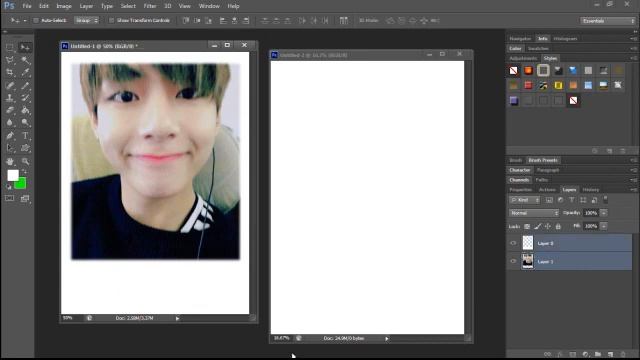Hide Layer 1 with its eye icon

click(513, 261)
